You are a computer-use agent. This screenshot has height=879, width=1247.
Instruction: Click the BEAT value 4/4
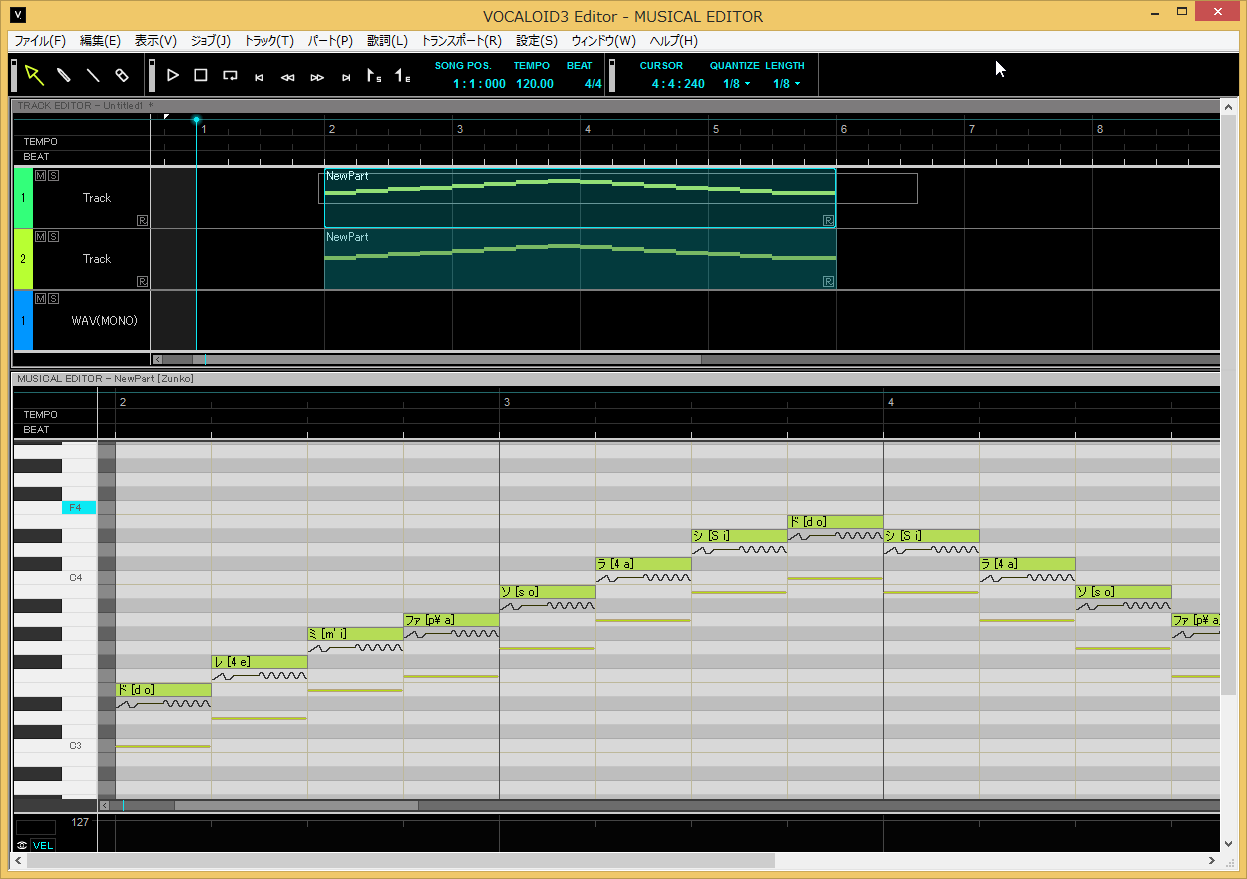(593, 84)
